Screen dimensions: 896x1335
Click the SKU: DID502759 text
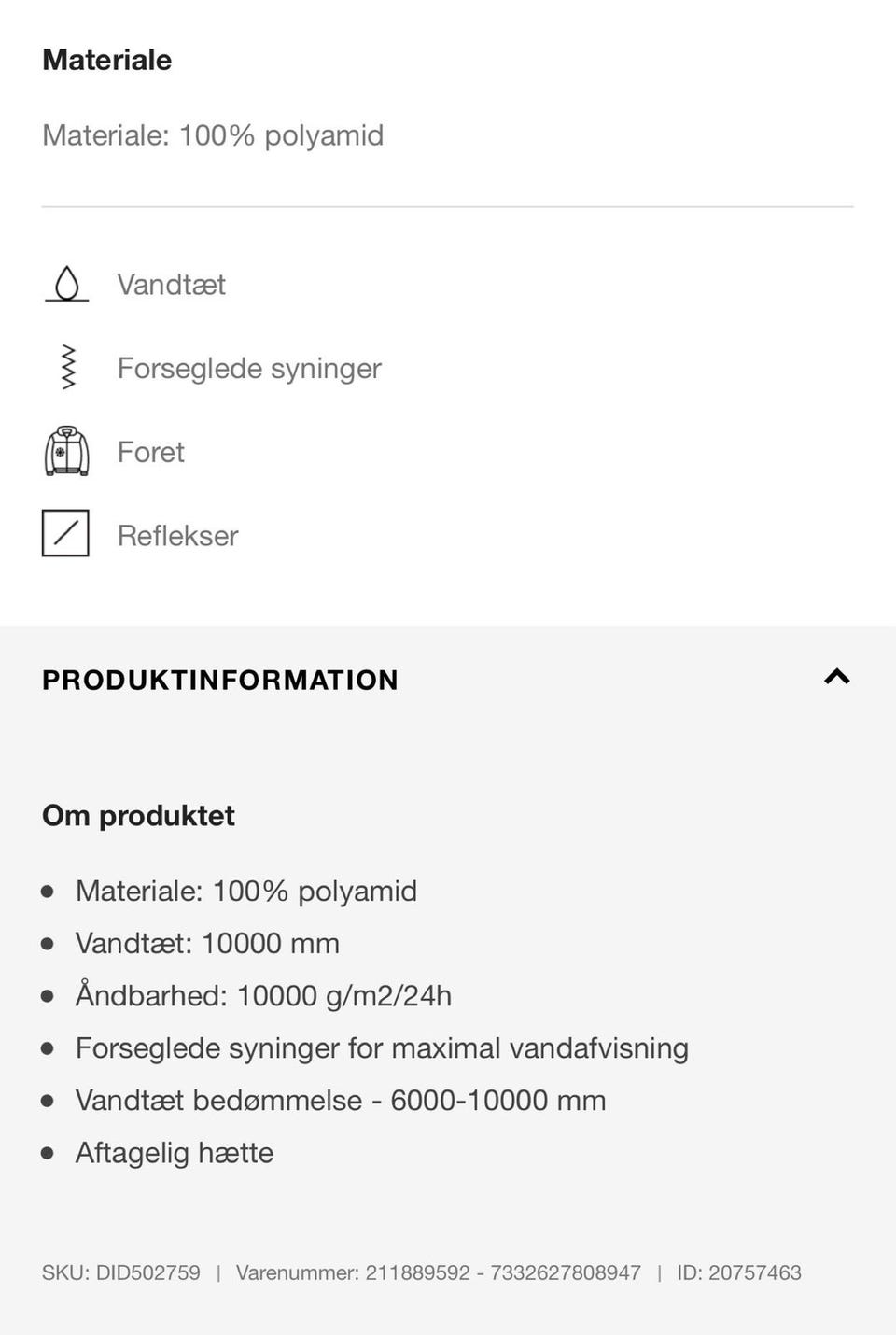[x=120, y=1272]
